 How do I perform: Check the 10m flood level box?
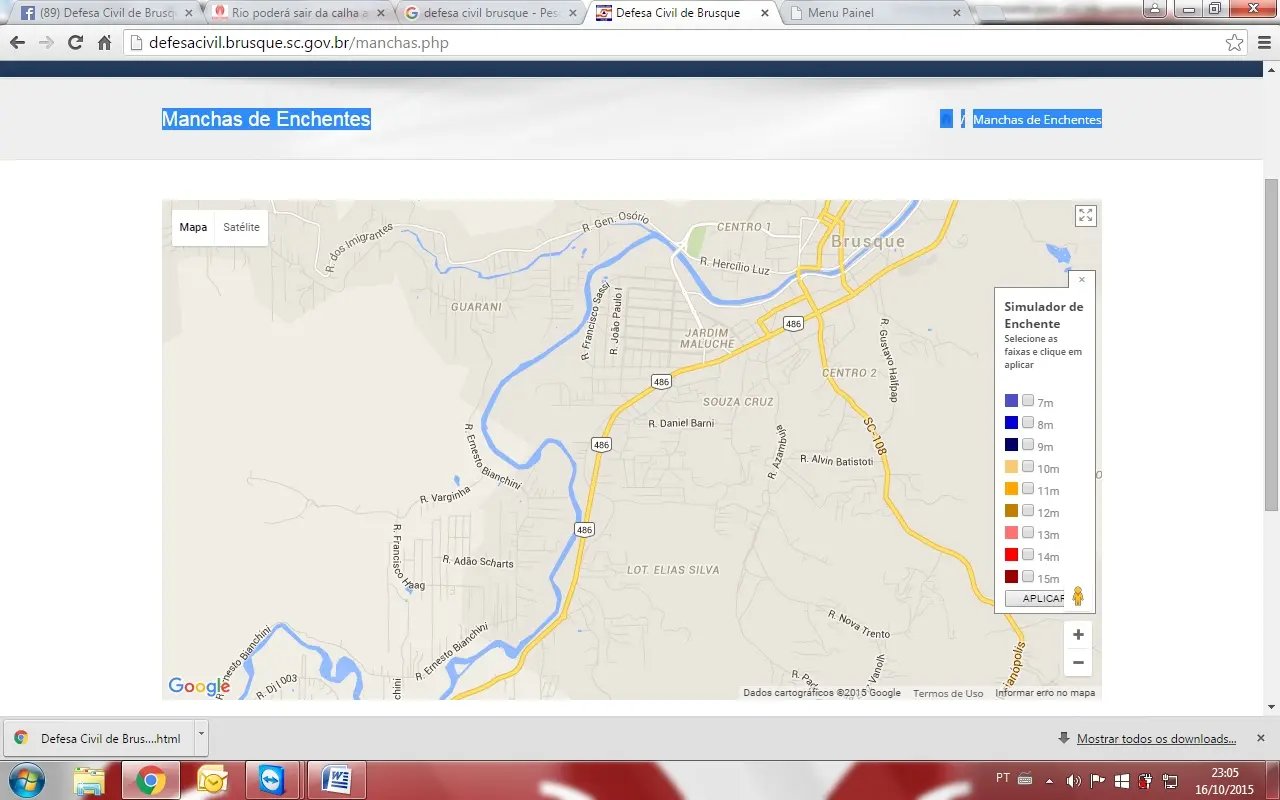(1028, 467)
